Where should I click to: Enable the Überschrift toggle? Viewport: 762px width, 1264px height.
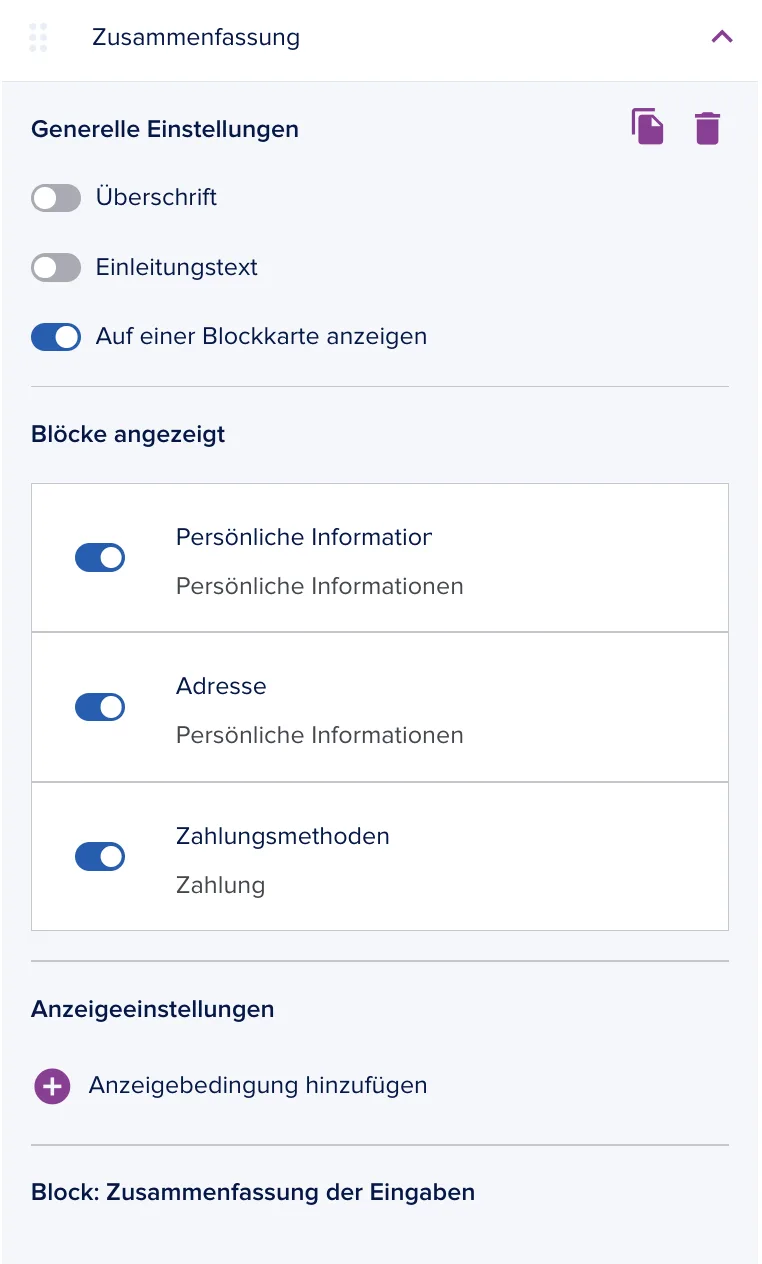pos(56,198)
